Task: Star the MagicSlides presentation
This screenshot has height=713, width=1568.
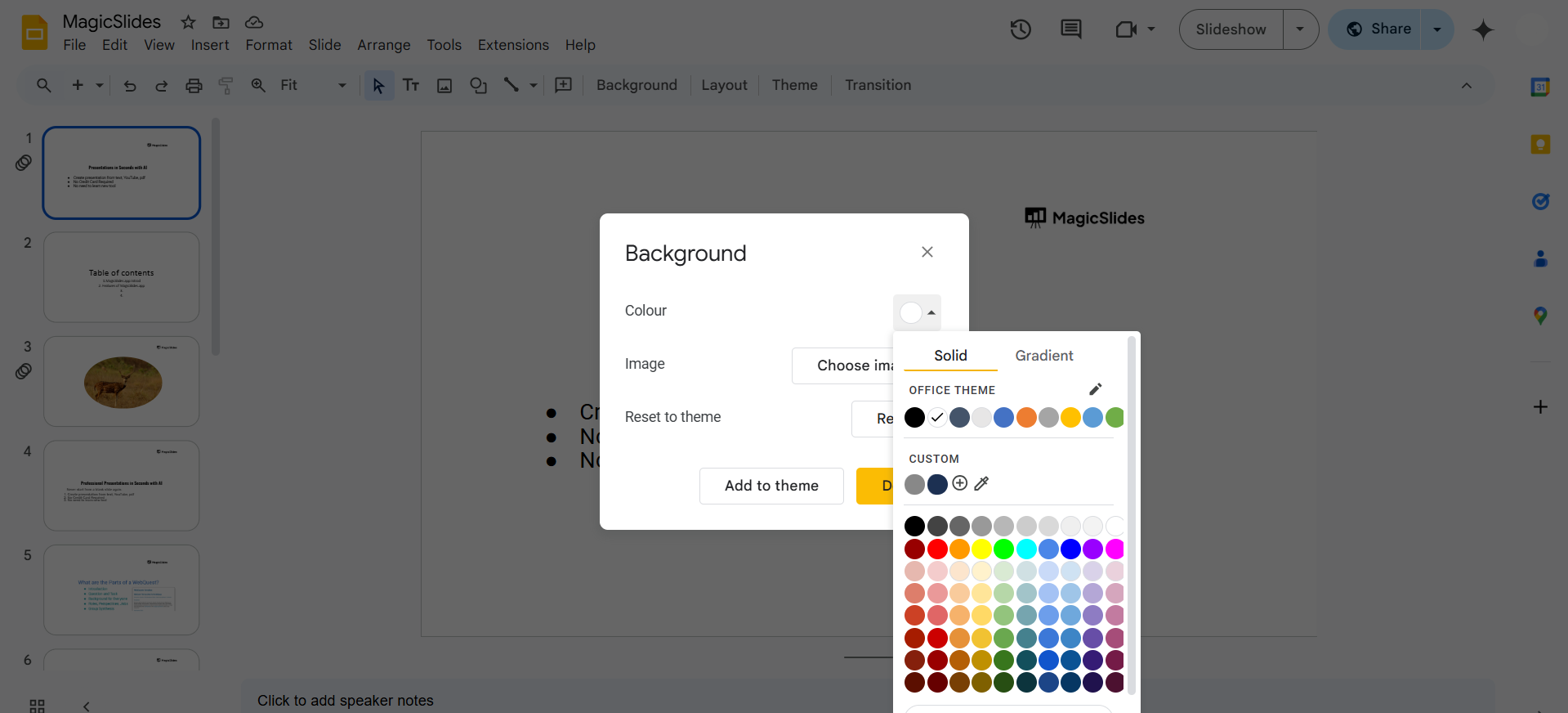Action: click(x=188, y=22)
